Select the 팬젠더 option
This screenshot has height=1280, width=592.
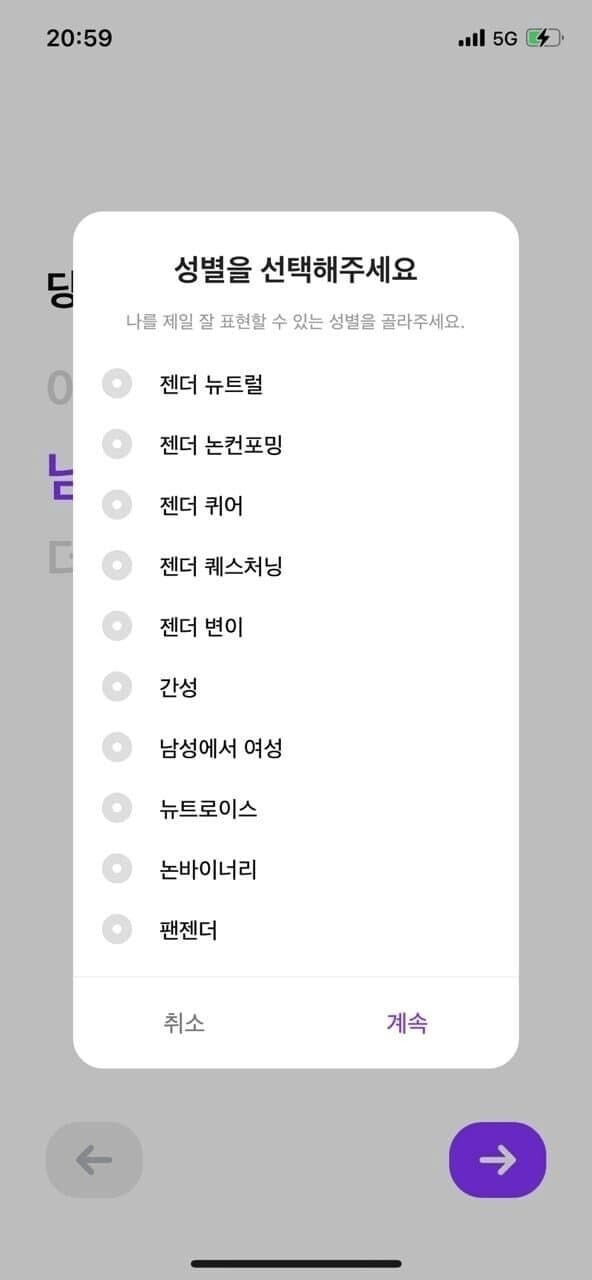coord(117,931)
